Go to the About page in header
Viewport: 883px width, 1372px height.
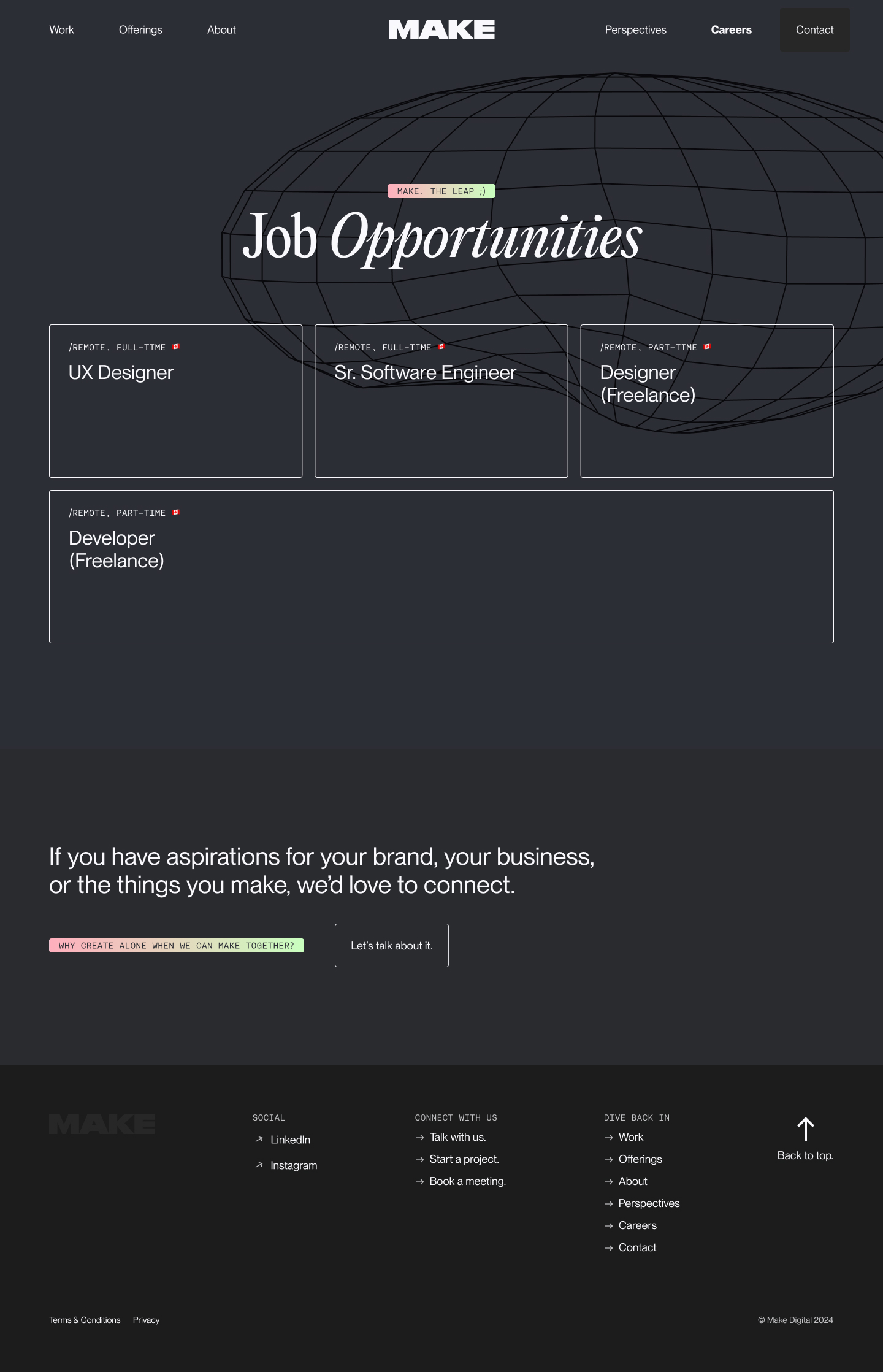click(x=221, y=29)
